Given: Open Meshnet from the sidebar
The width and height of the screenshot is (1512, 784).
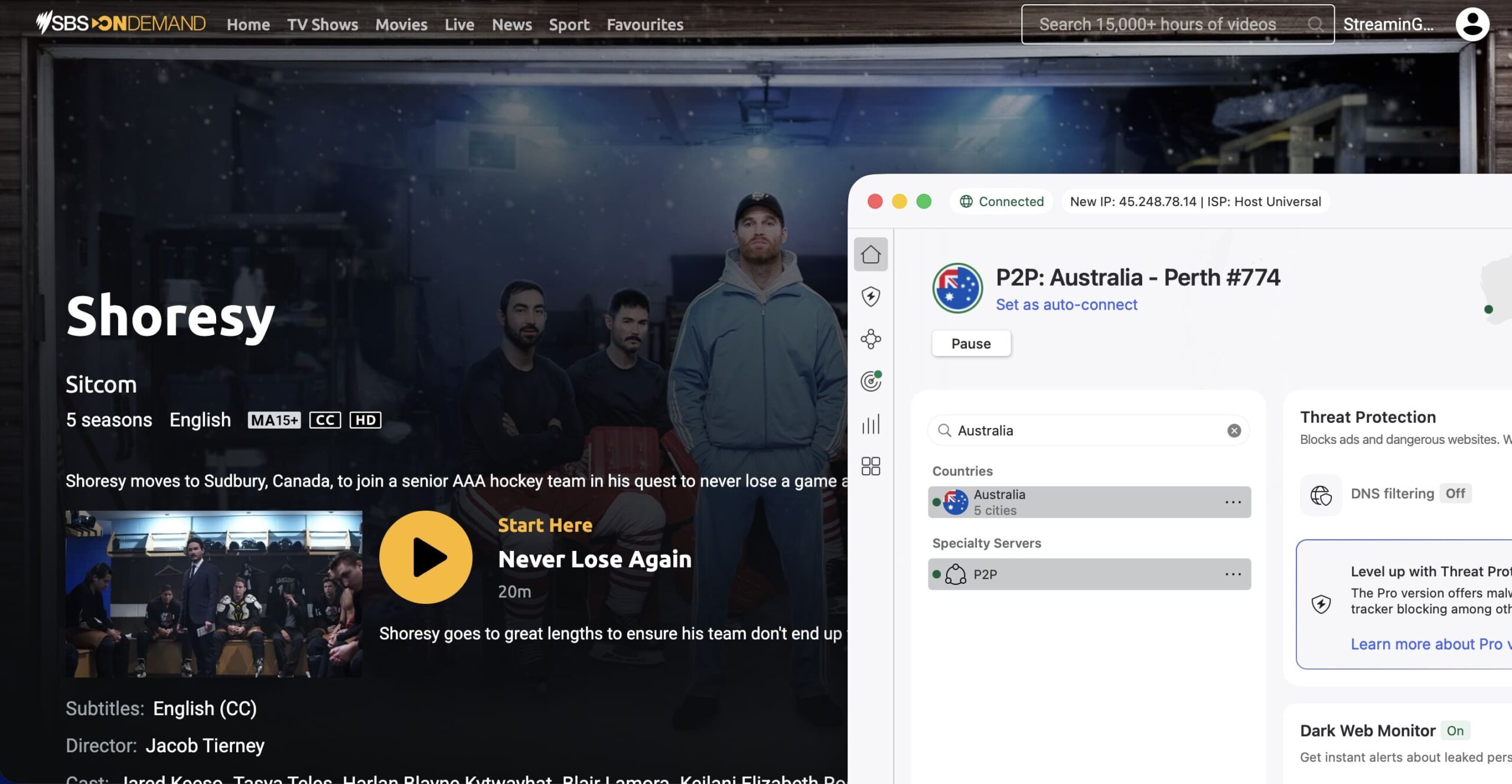Looking at the screenshot, I should click(x=871, y=340).
